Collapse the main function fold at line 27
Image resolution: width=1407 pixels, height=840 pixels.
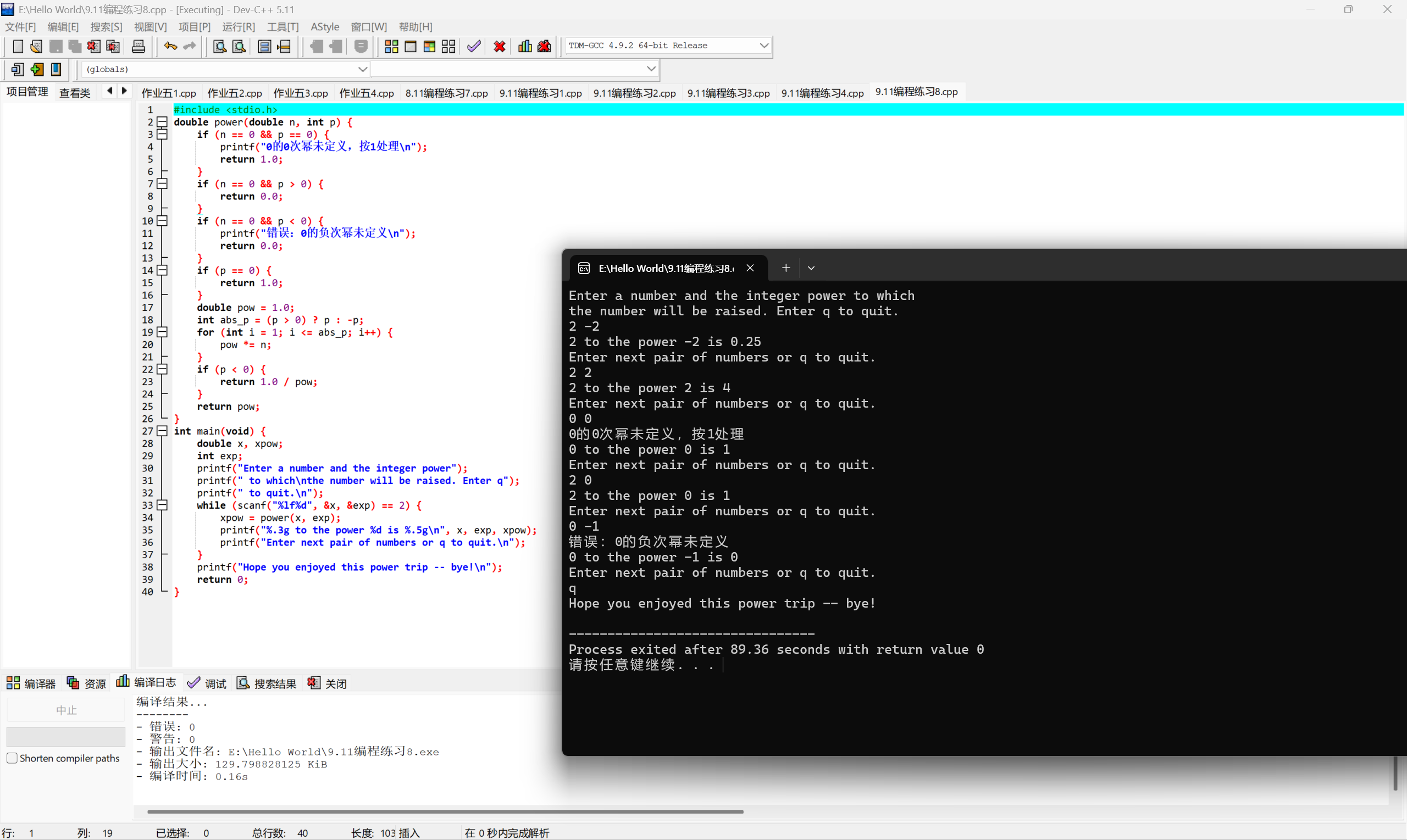163,431
